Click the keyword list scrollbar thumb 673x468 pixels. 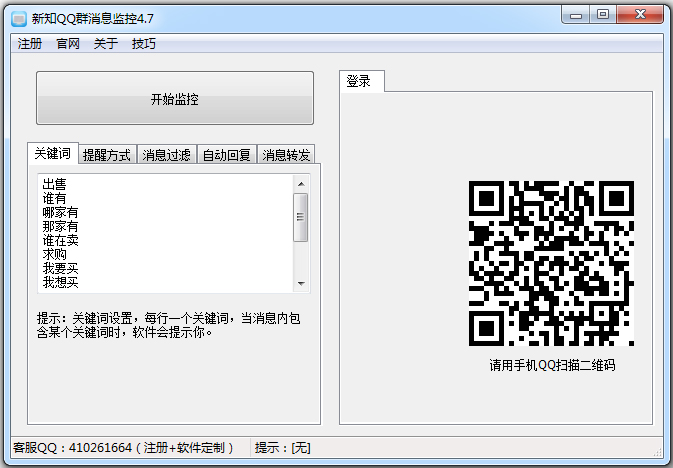coord(300,217)
